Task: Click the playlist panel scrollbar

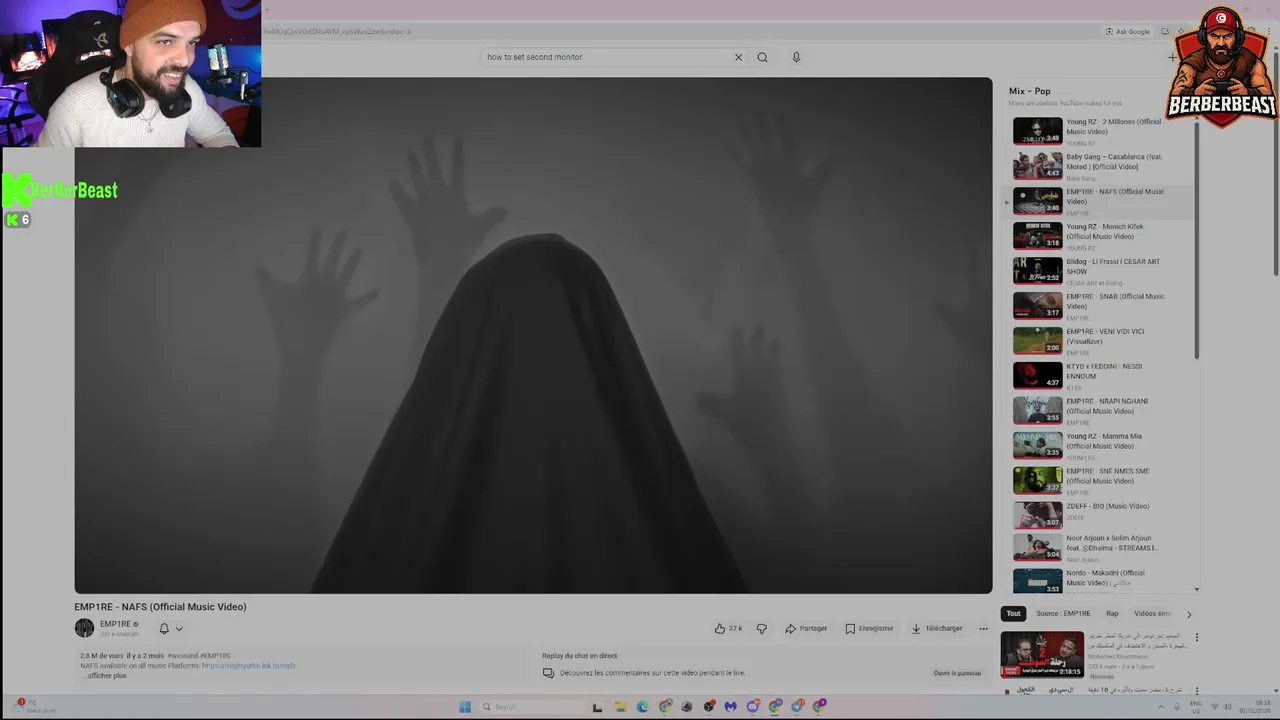Action: pyautogui.click(x=1197, y=240)
